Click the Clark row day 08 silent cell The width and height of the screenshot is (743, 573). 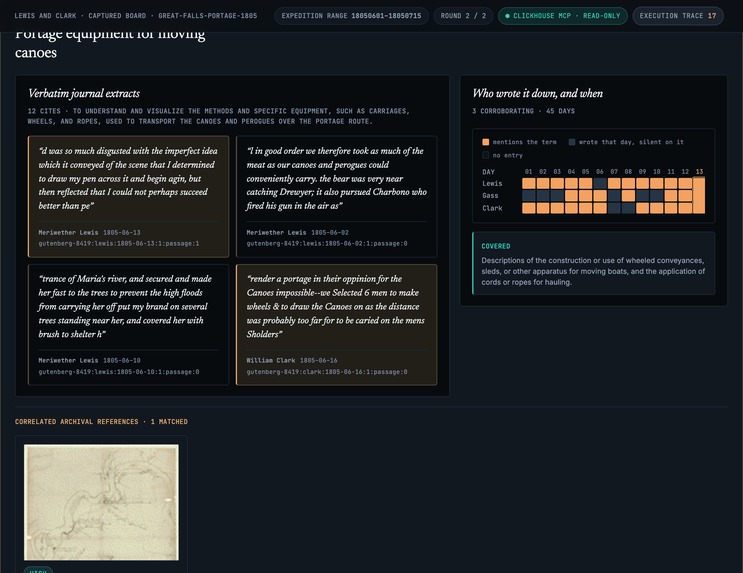628,208
